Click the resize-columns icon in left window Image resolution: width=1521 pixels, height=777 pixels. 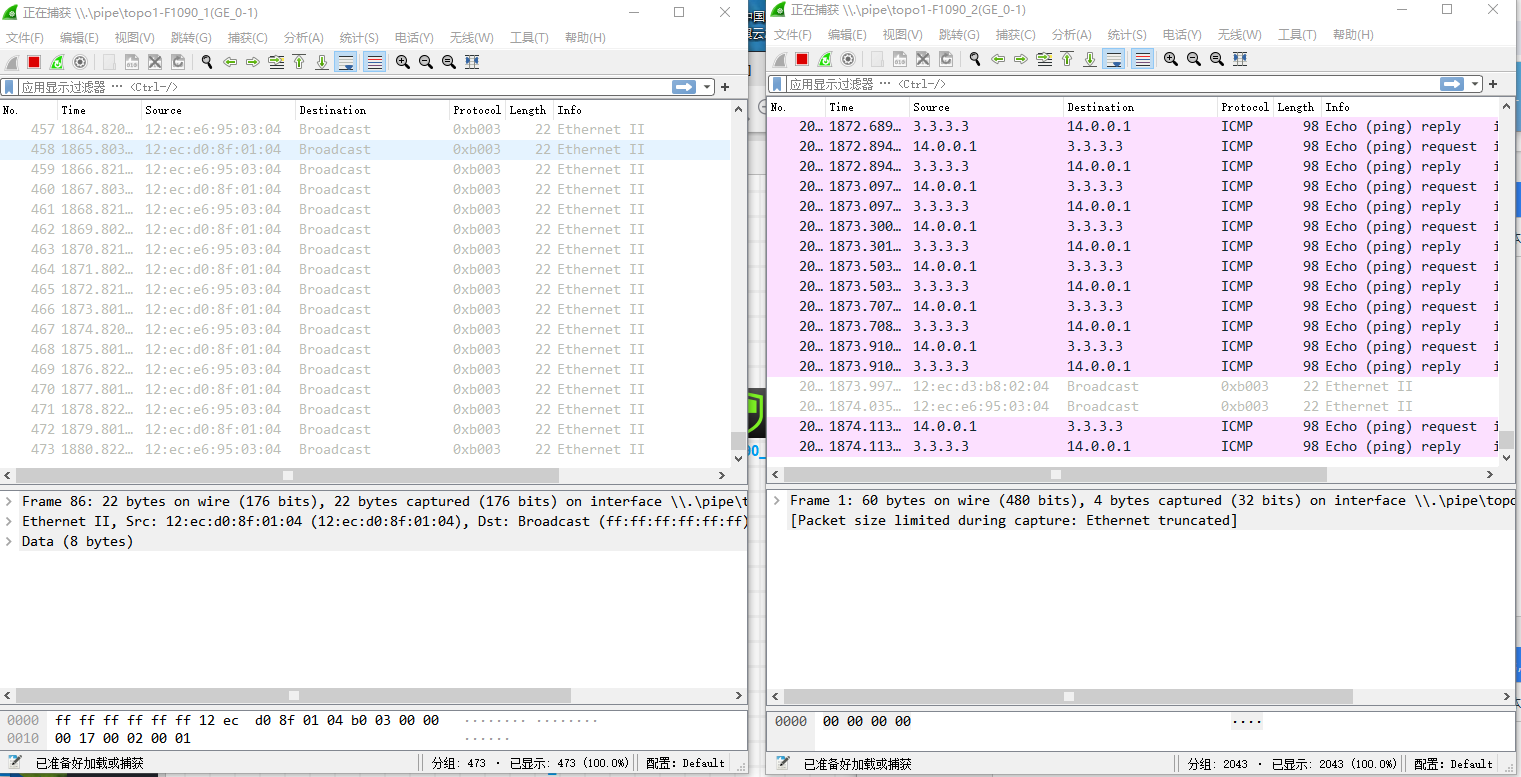(472, 62)
